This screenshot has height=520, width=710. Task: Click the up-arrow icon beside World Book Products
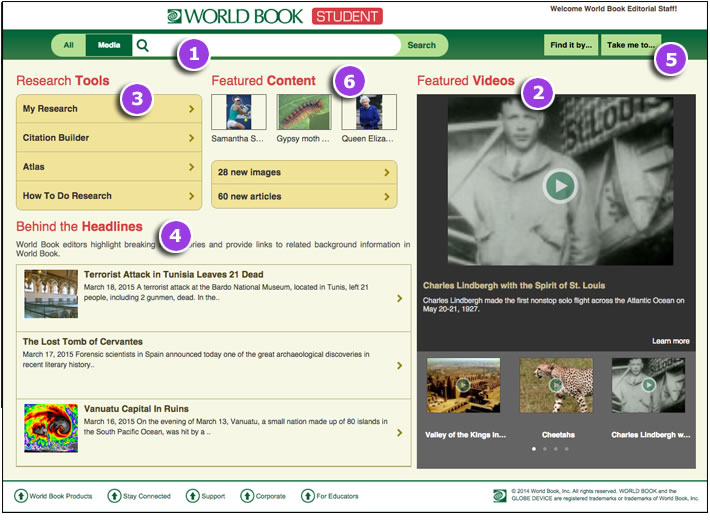(21, 496)
